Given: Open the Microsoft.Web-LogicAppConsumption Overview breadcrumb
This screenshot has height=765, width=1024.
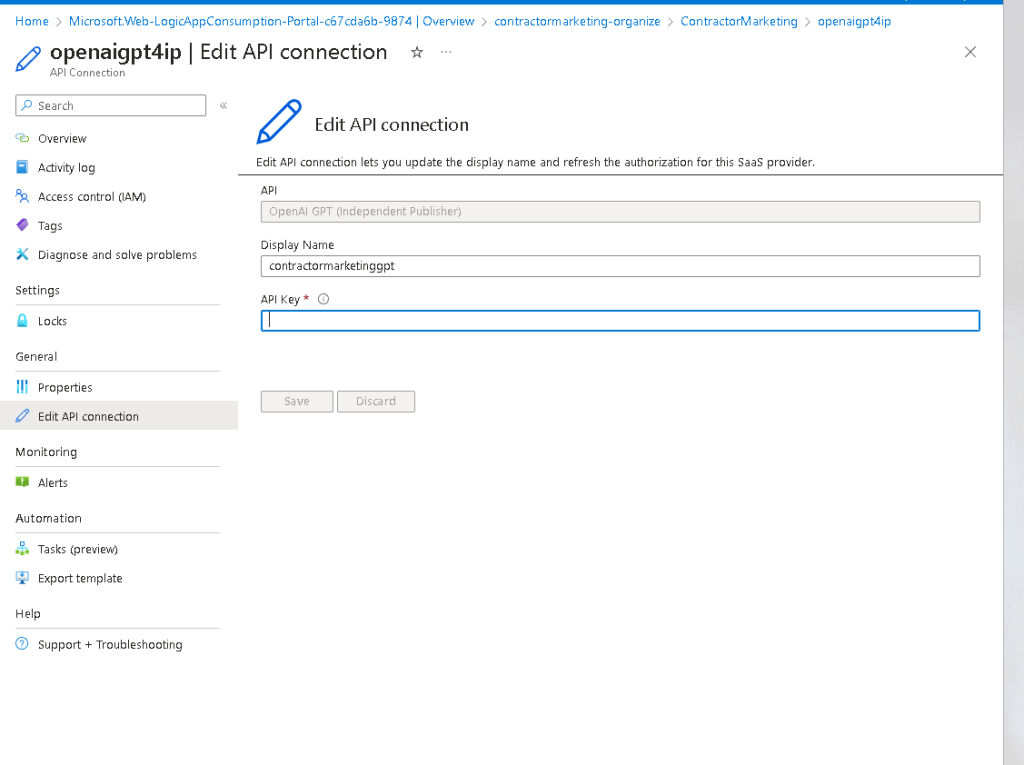Looking at the screenshot, I should [x=272, y=22].
